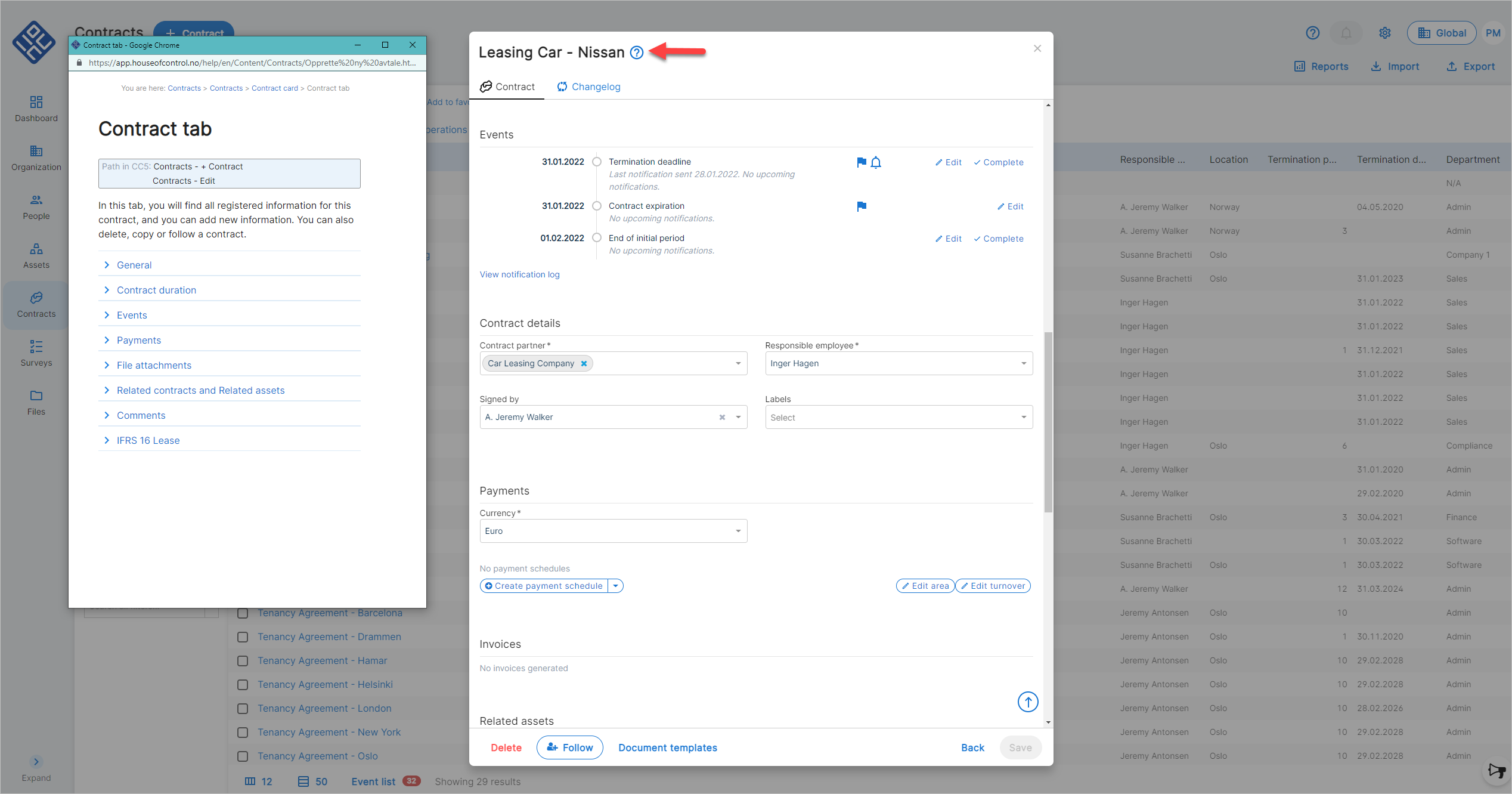
Task: Click the flag icon on Contract expiration event
Action: tap(862, 206)
